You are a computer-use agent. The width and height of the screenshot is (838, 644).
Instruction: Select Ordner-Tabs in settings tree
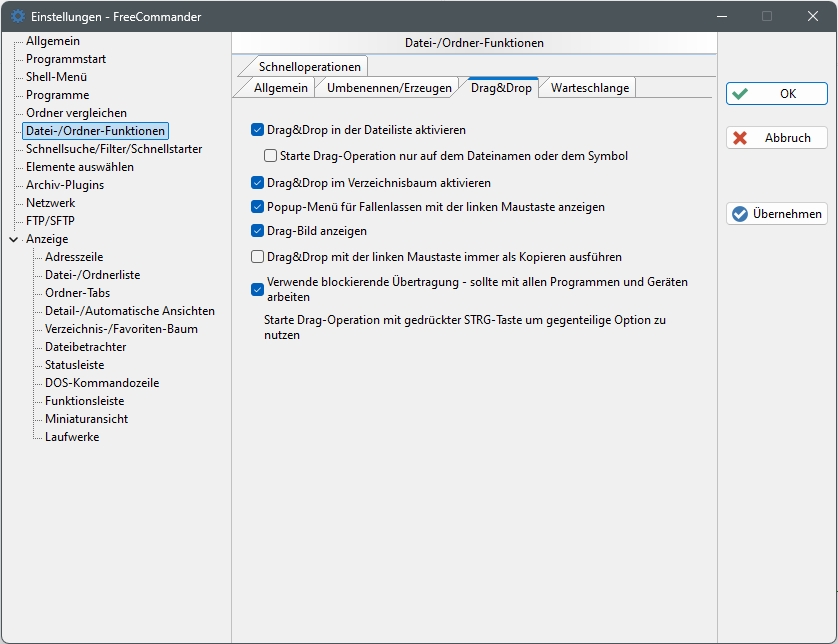coord(77,293)
